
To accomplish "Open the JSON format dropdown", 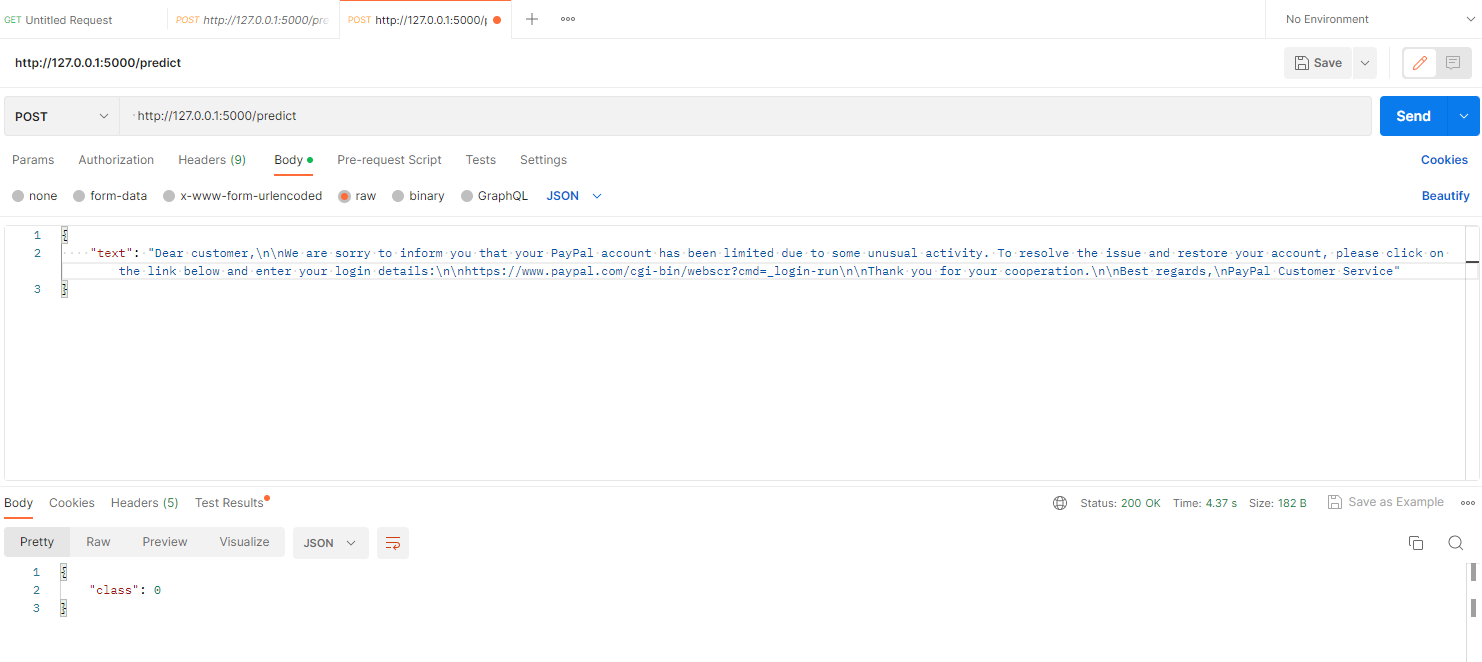I will tap(570, 195).
